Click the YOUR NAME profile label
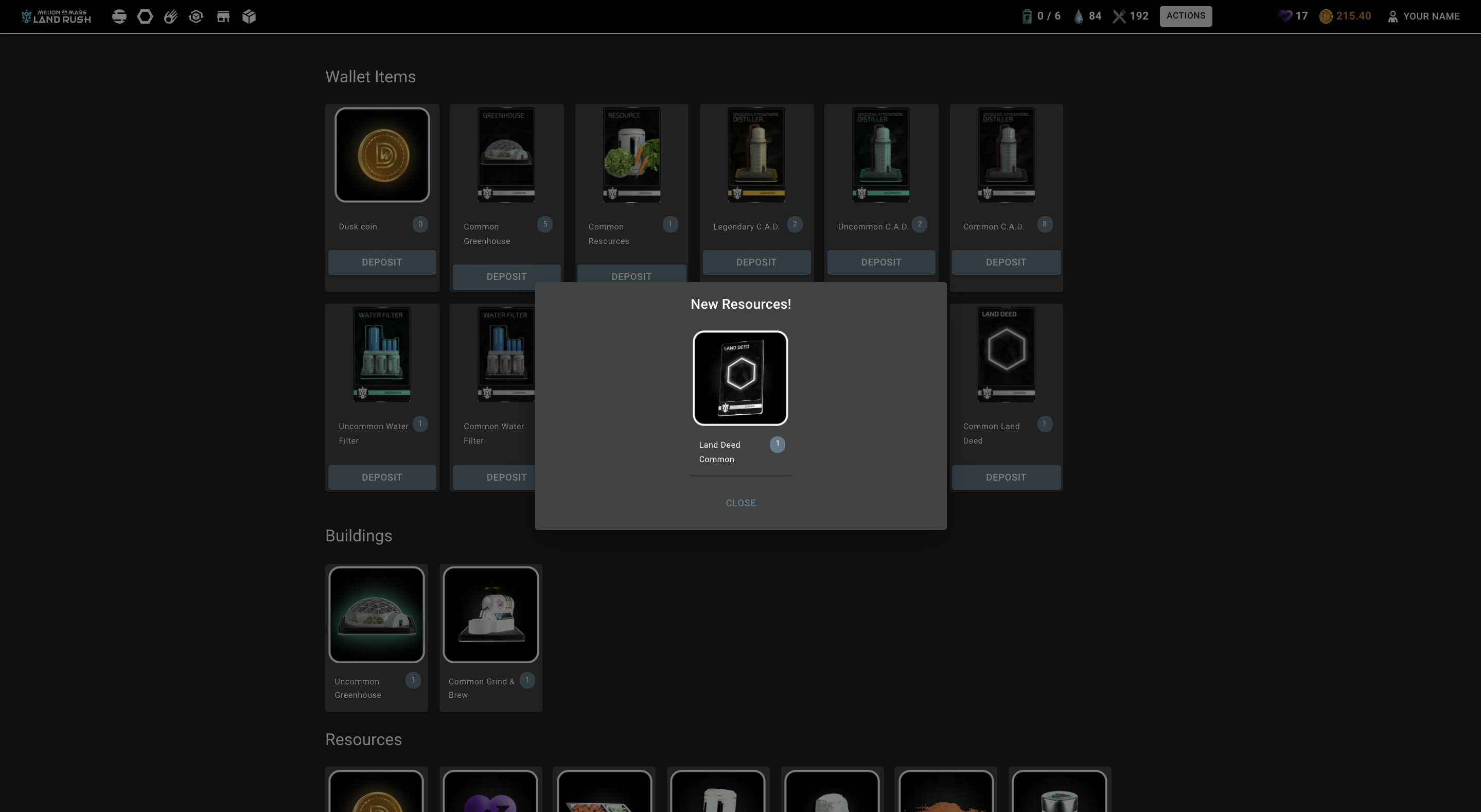Viewport: 1481px width, 812px height. pos(1431,16)
